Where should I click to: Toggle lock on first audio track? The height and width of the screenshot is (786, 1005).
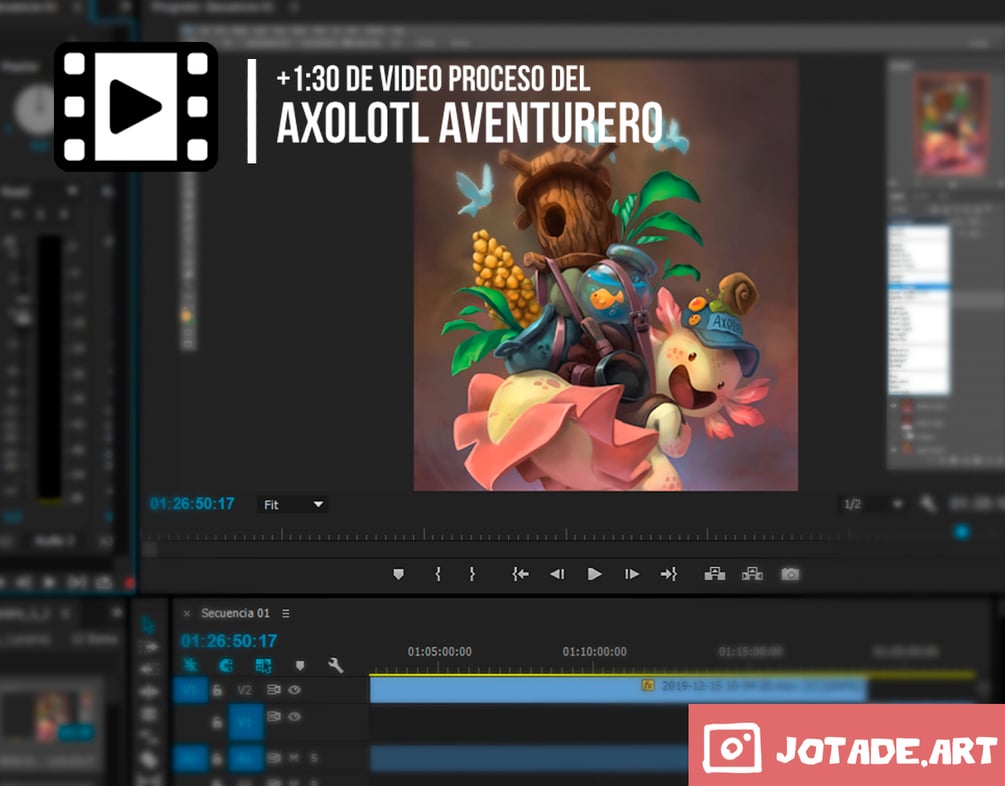coord(217,760)
